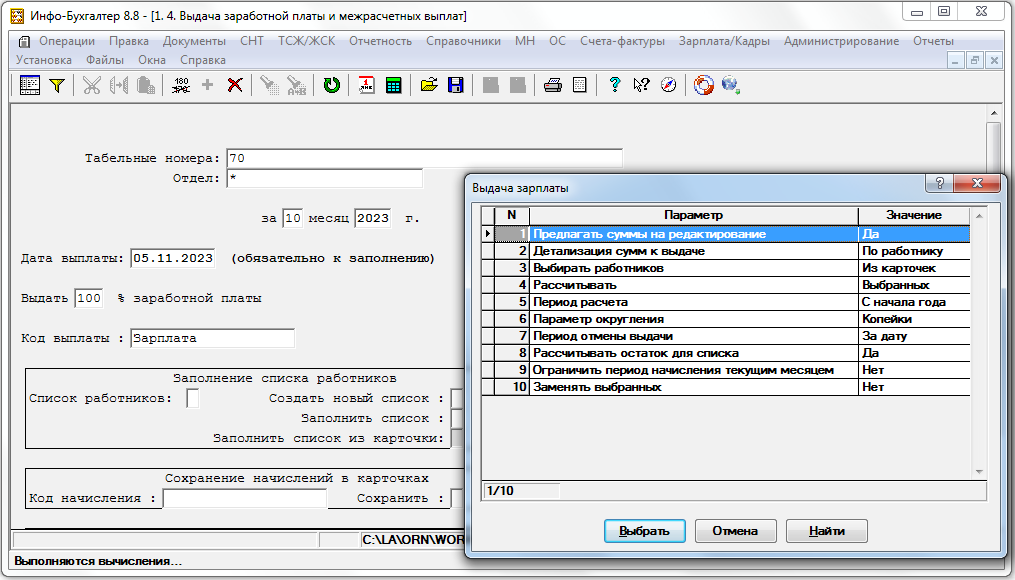Click the copy icon next to the scissors

pos(118,85)
